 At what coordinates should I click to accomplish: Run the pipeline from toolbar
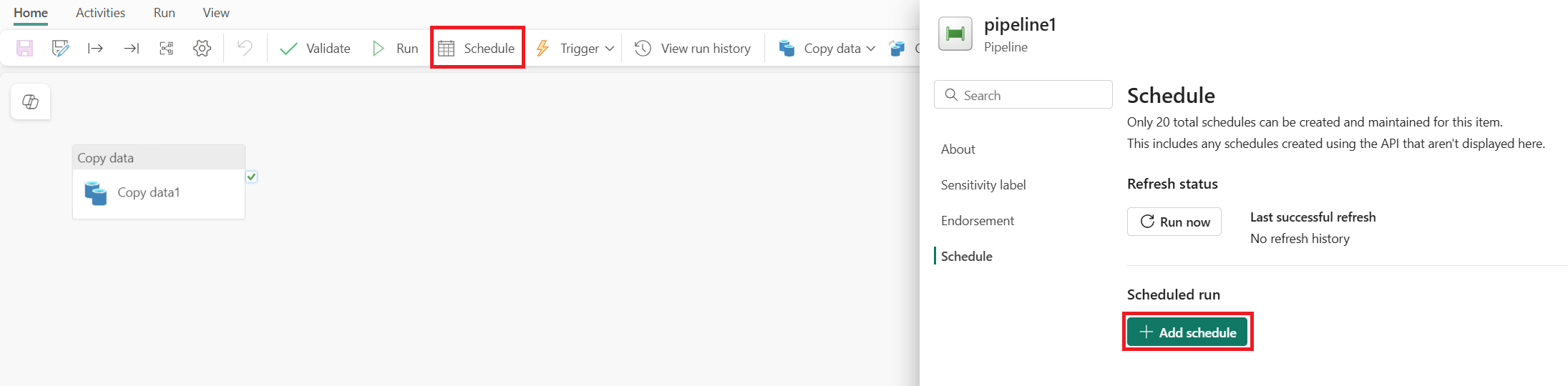point(395,49)
